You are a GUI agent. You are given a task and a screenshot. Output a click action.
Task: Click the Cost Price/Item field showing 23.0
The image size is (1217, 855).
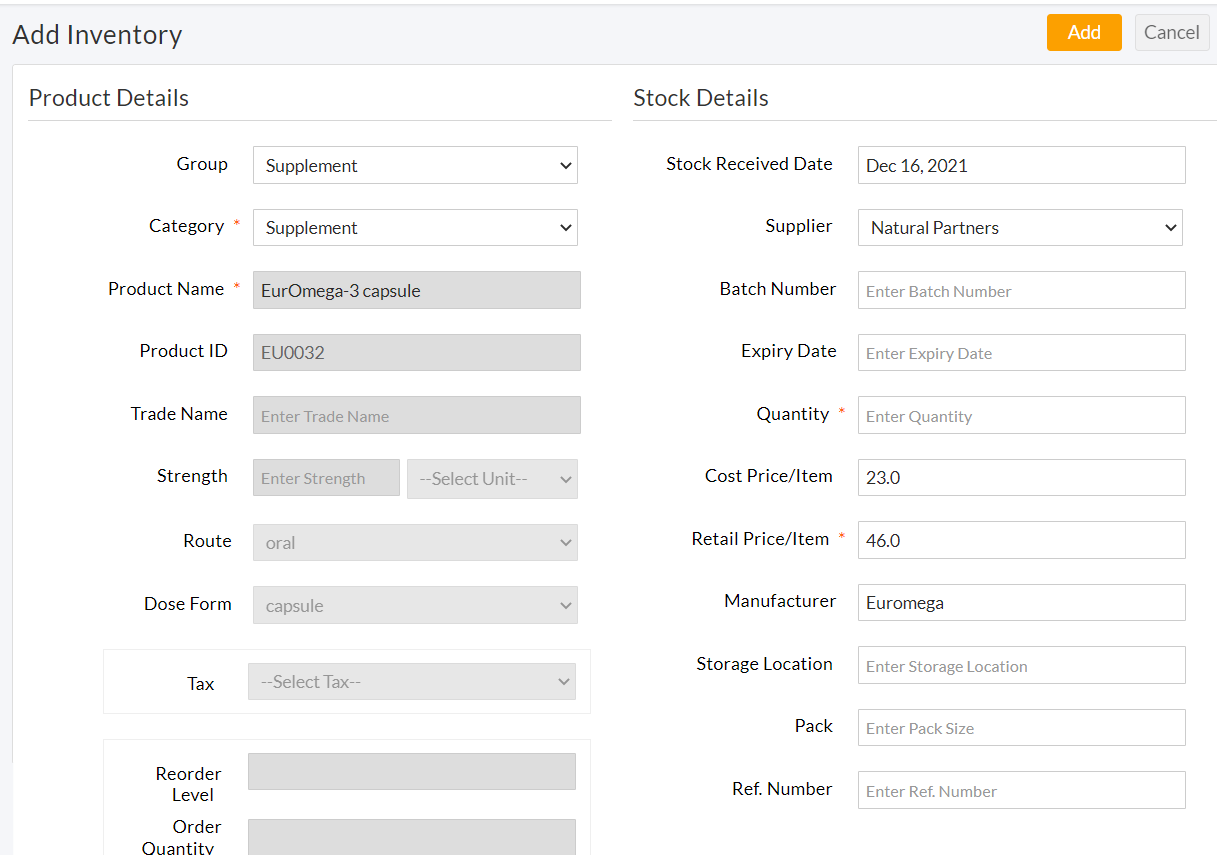click(1020, 477)
